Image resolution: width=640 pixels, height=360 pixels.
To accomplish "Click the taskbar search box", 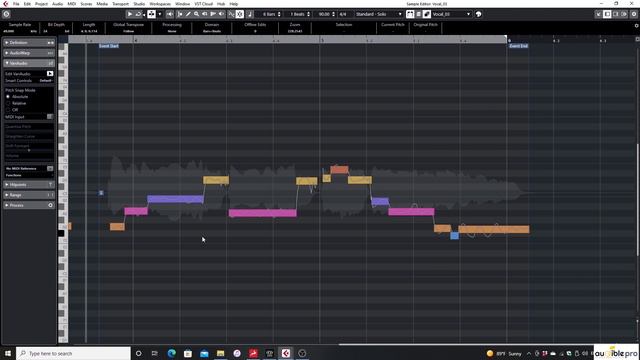I will [x=73, y=353].
